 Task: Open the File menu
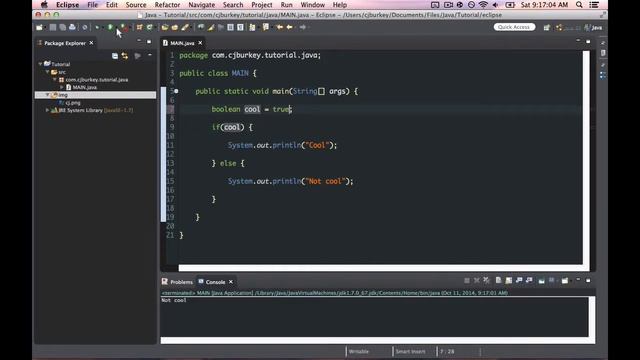pos(92,5)
